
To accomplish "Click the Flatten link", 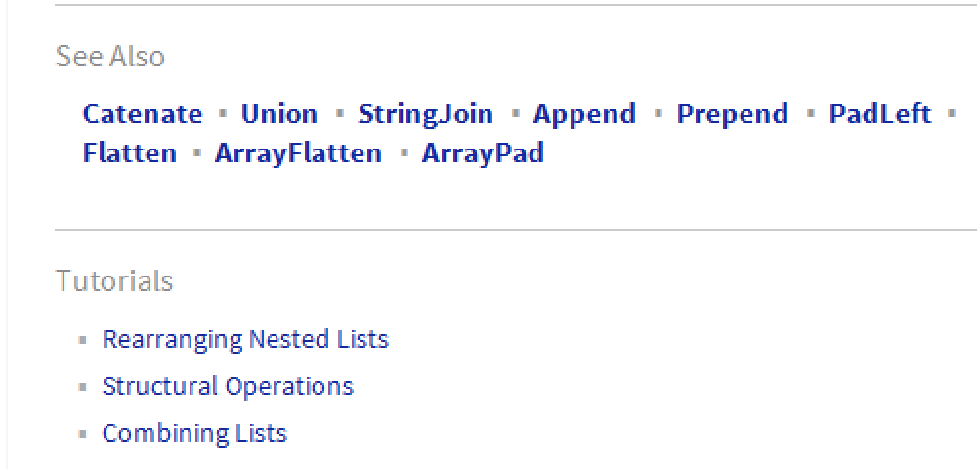I will coord(129,154).
